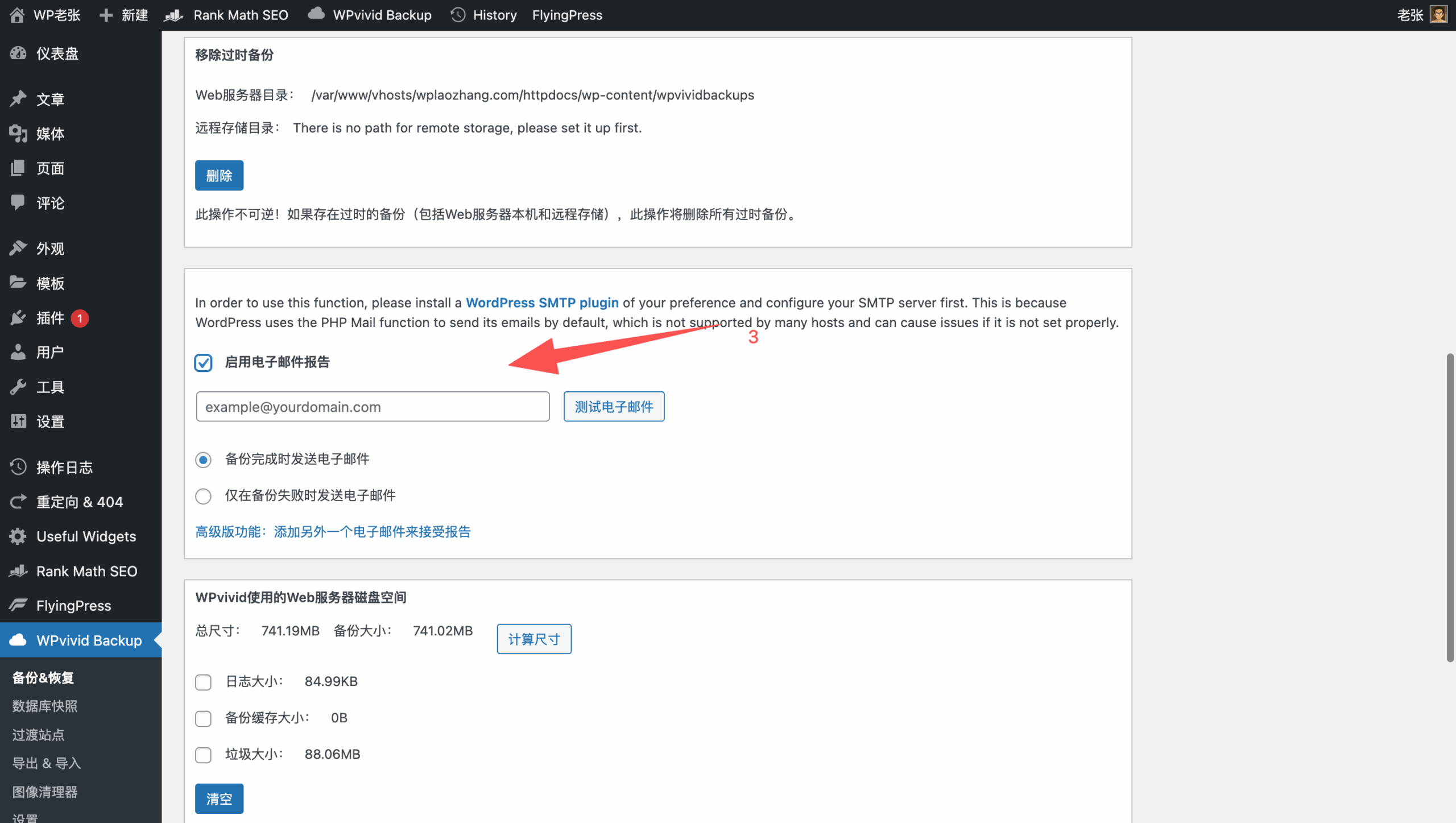The height and width of the screenshot is (823, 1456).
Task: Tick the junk size 88.06MB checkbox
Action: (203, 755)
